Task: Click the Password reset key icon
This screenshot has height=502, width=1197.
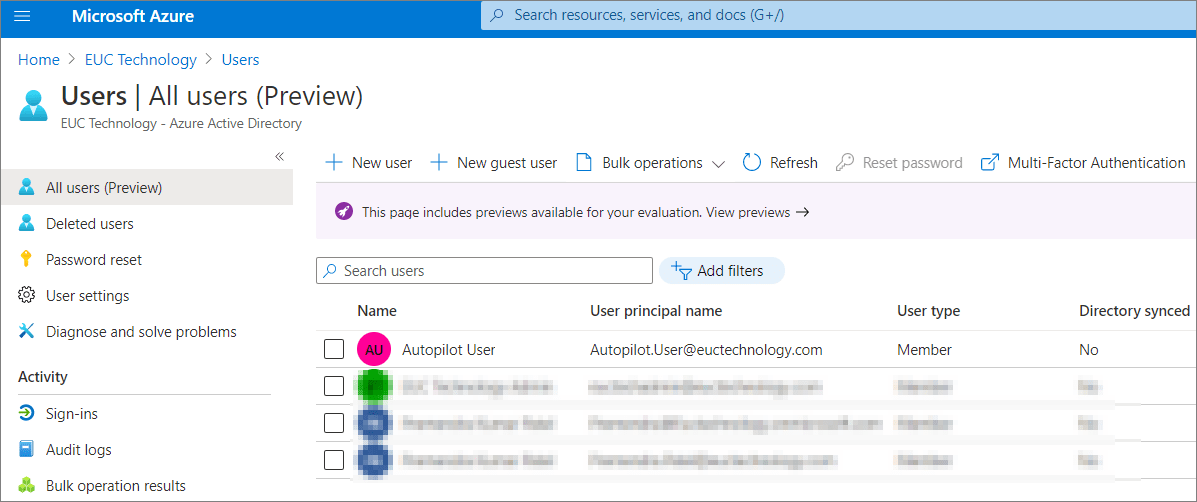Action: coord(27,259)
